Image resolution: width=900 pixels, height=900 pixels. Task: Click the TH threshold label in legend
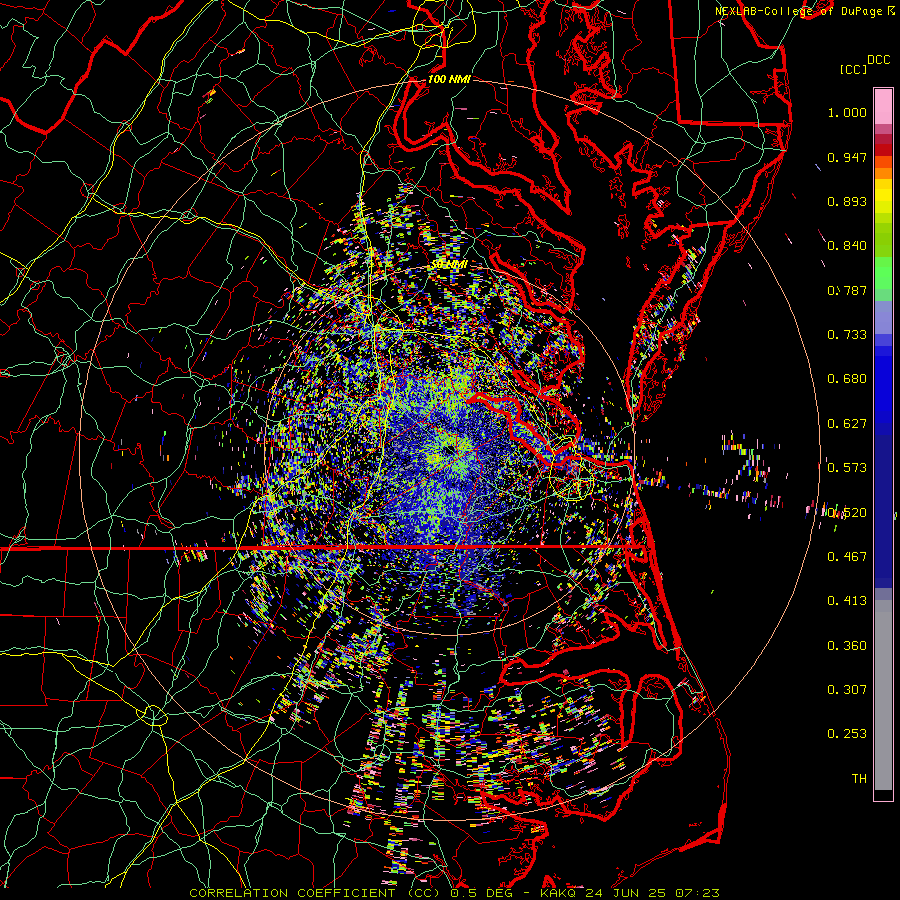pos(859,779)
